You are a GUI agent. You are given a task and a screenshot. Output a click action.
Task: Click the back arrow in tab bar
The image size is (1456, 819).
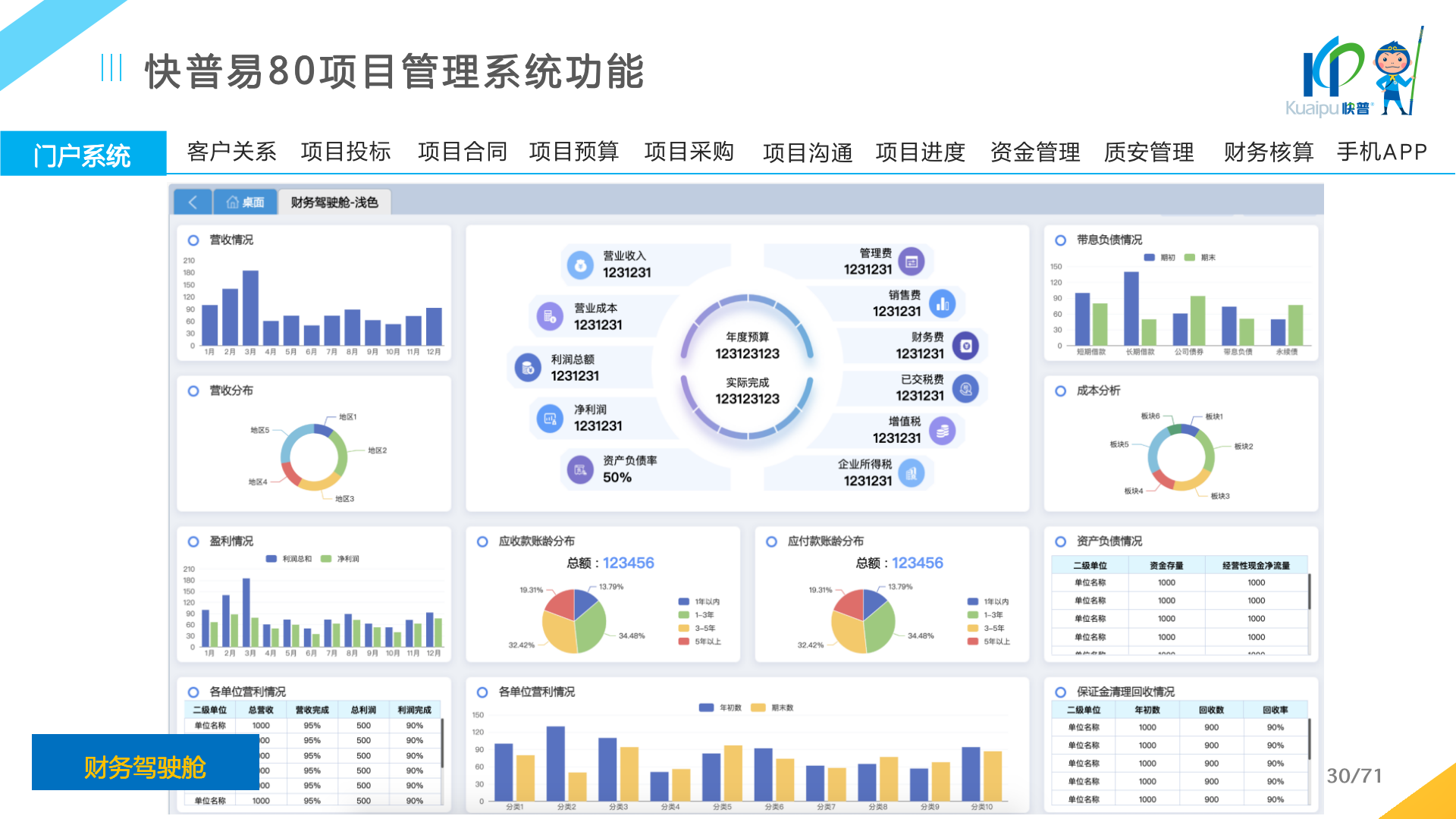193,202
